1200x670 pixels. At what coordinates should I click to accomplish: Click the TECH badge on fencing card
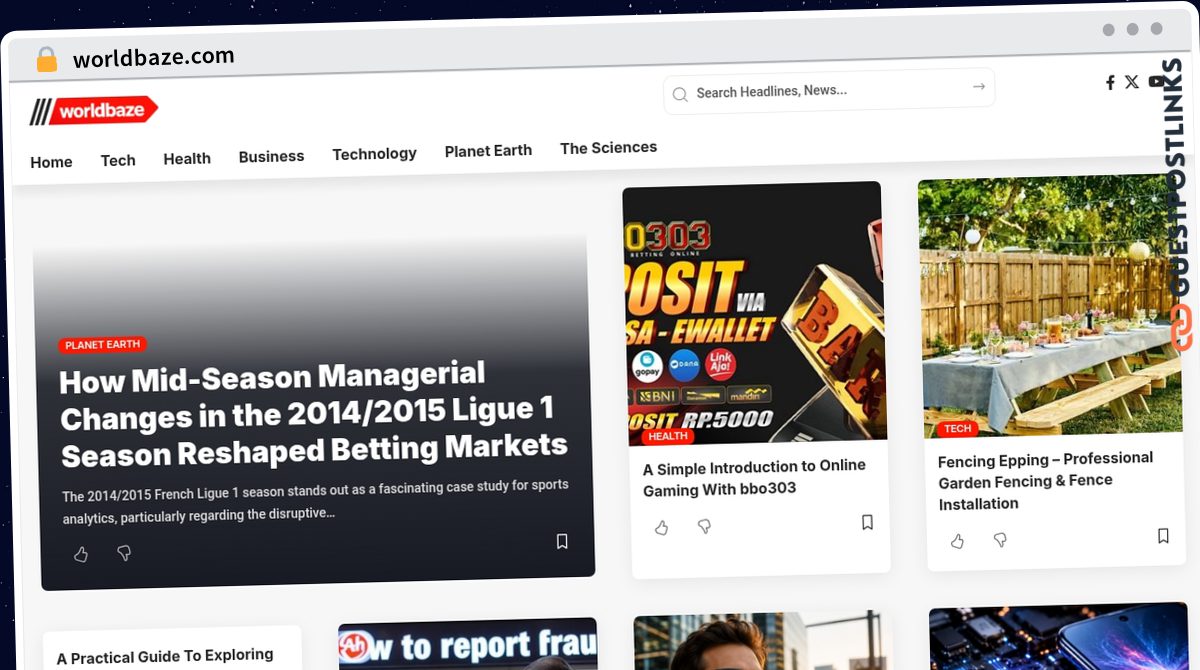tap(957, 428)
